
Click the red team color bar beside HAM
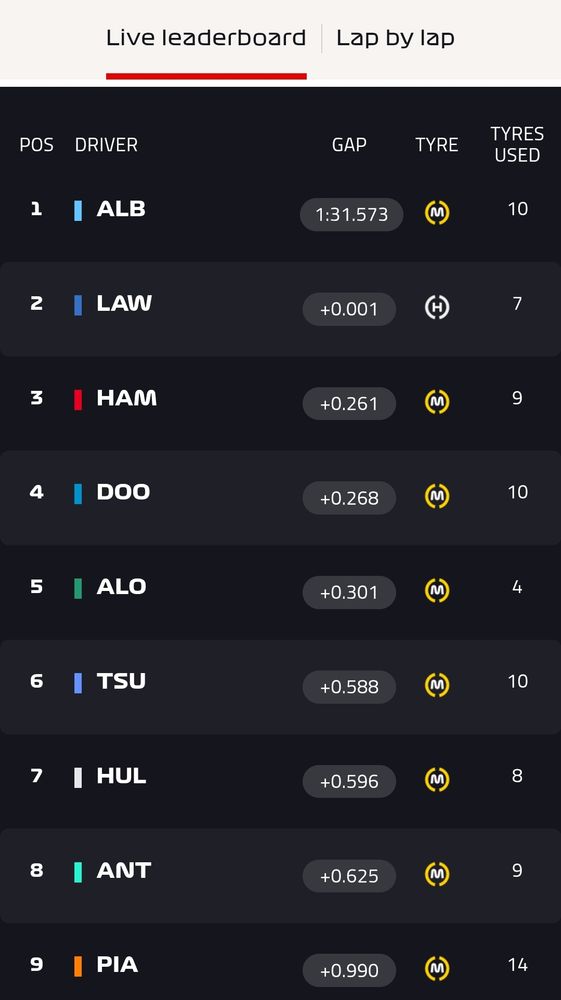(78, 400)
